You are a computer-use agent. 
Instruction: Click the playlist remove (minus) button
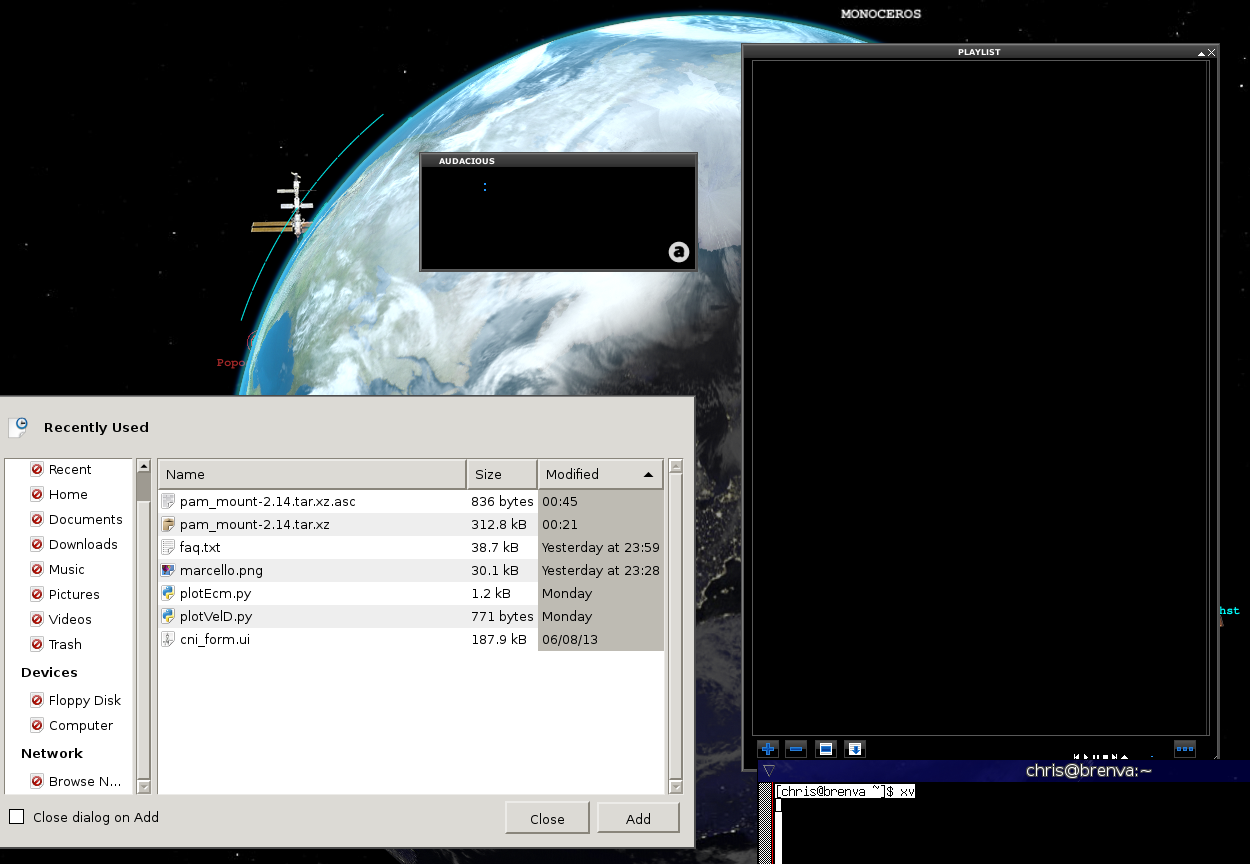click(x=796, y=749)
